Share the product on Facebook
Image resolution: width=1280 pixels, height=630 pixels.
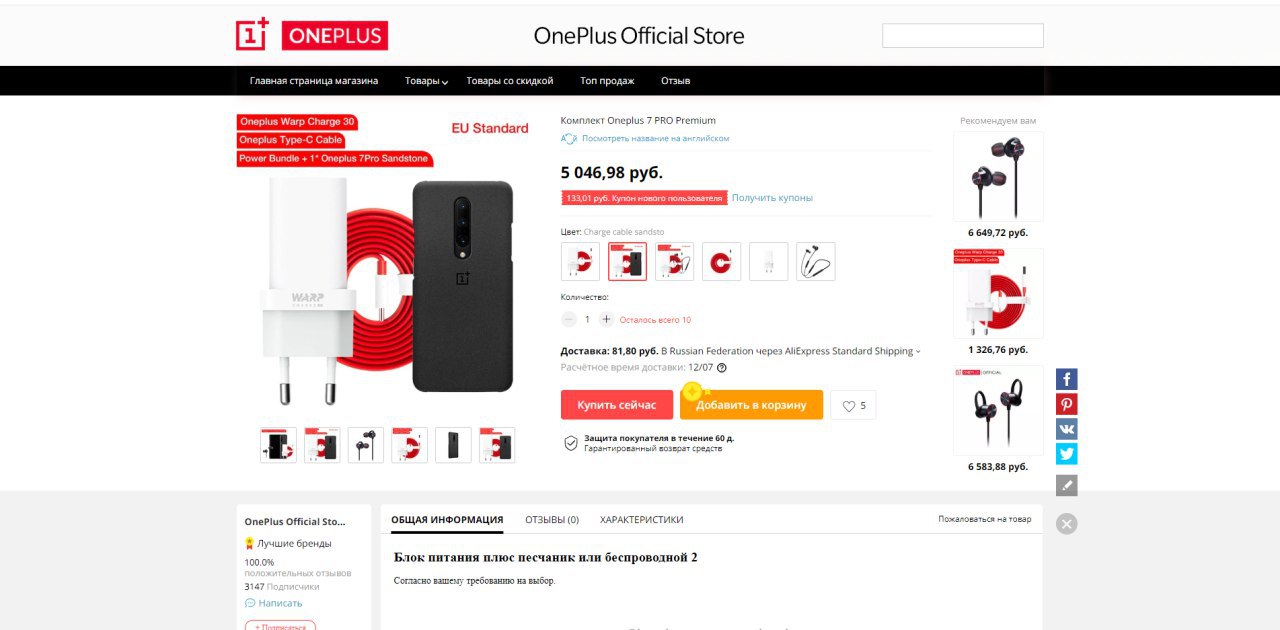(x=1067, y=379)
